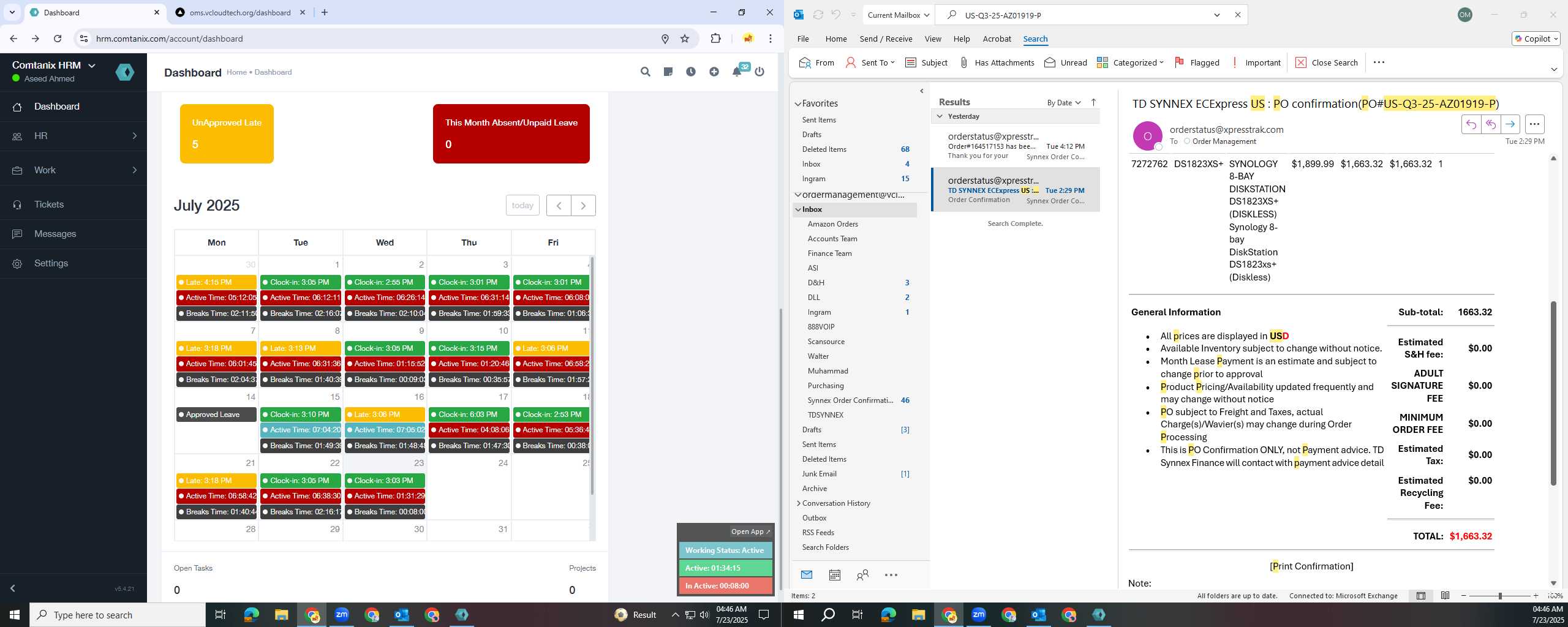Click the Outlook Forward arrow icon
The width and height of the screenshot is (1568, 627).
tap(1510, 124)
